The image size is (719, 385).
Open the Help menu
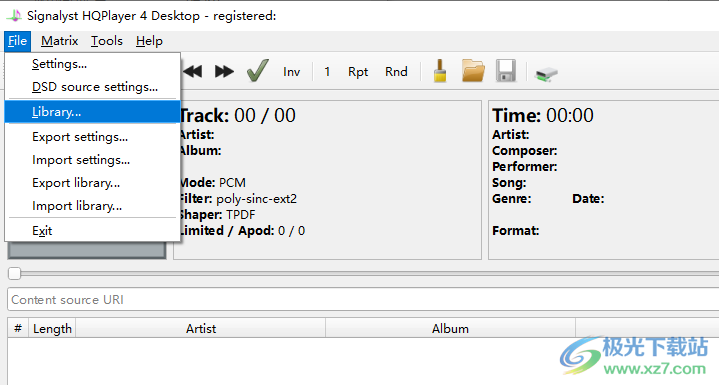[149, 41]
